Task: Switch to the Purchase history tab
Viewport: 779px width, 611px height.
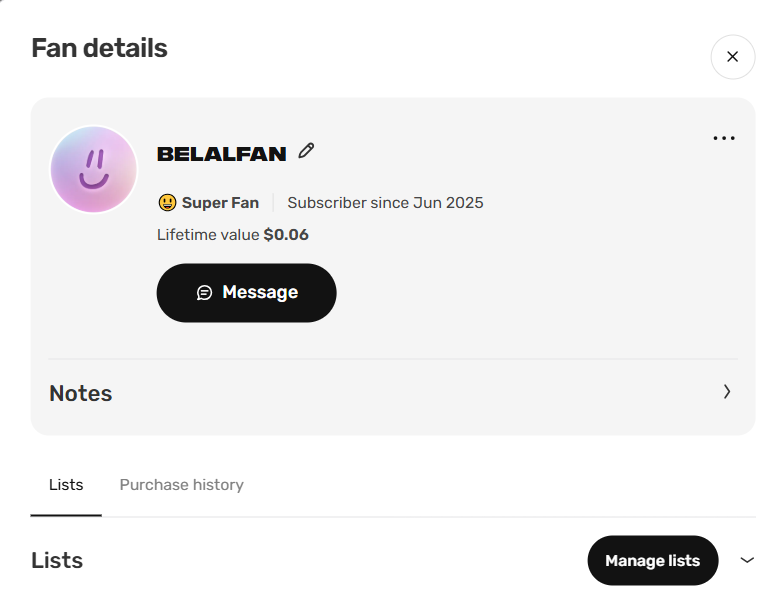Action: point(181,484)
